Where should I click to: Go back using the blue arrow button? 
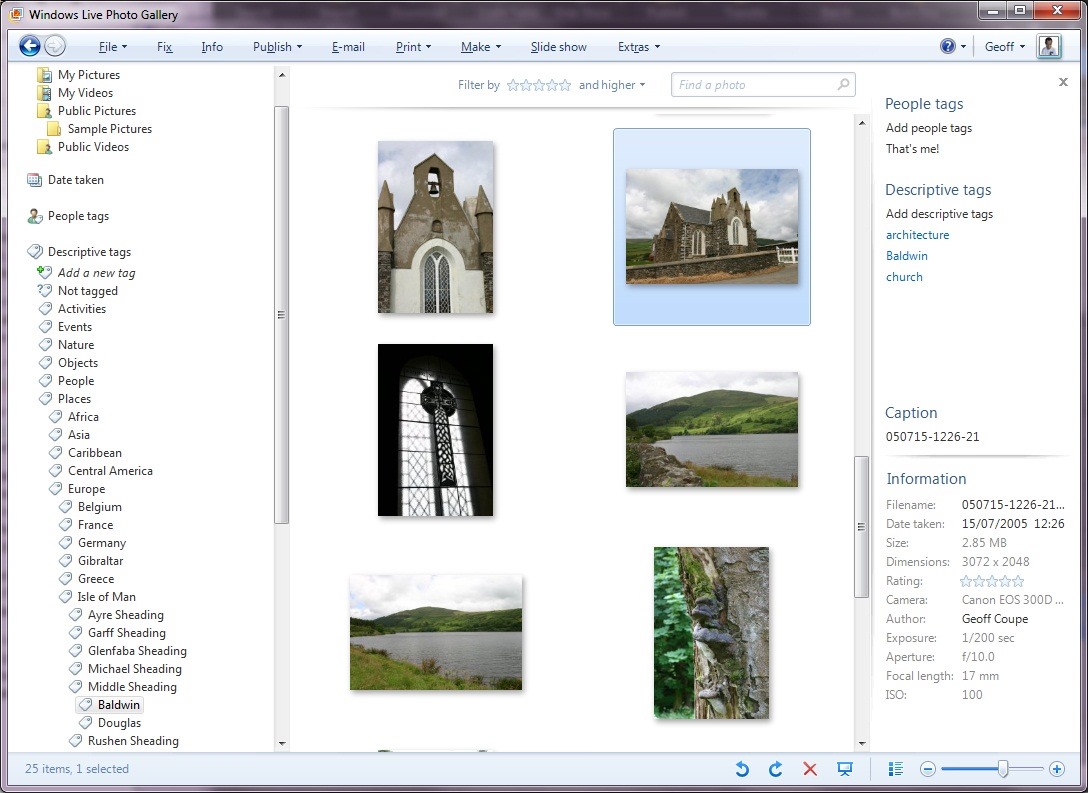30,46
